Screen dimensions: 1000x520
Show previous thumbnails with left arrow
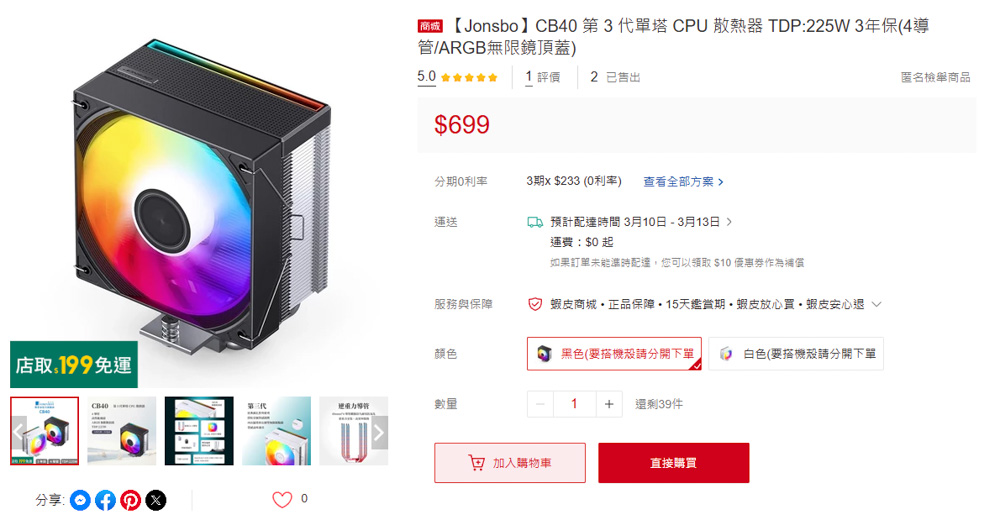pyautogui.click(x=18, y=432)
